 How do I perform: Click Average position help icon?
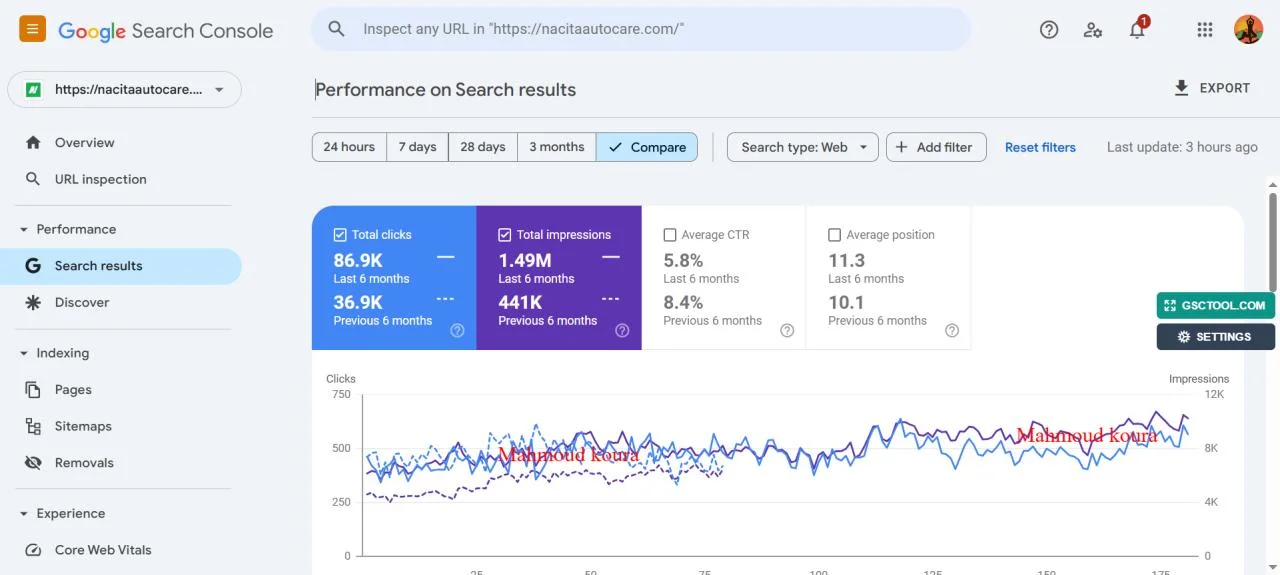[952, 330]
